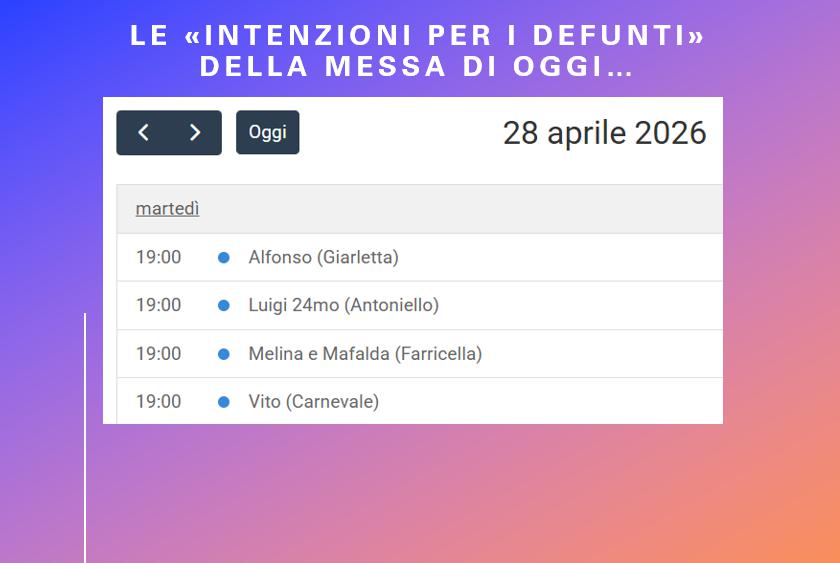The image size is (840, 563).
Task: Click the Oggi button
Action: pyautogui.click(x=267, y=133)
